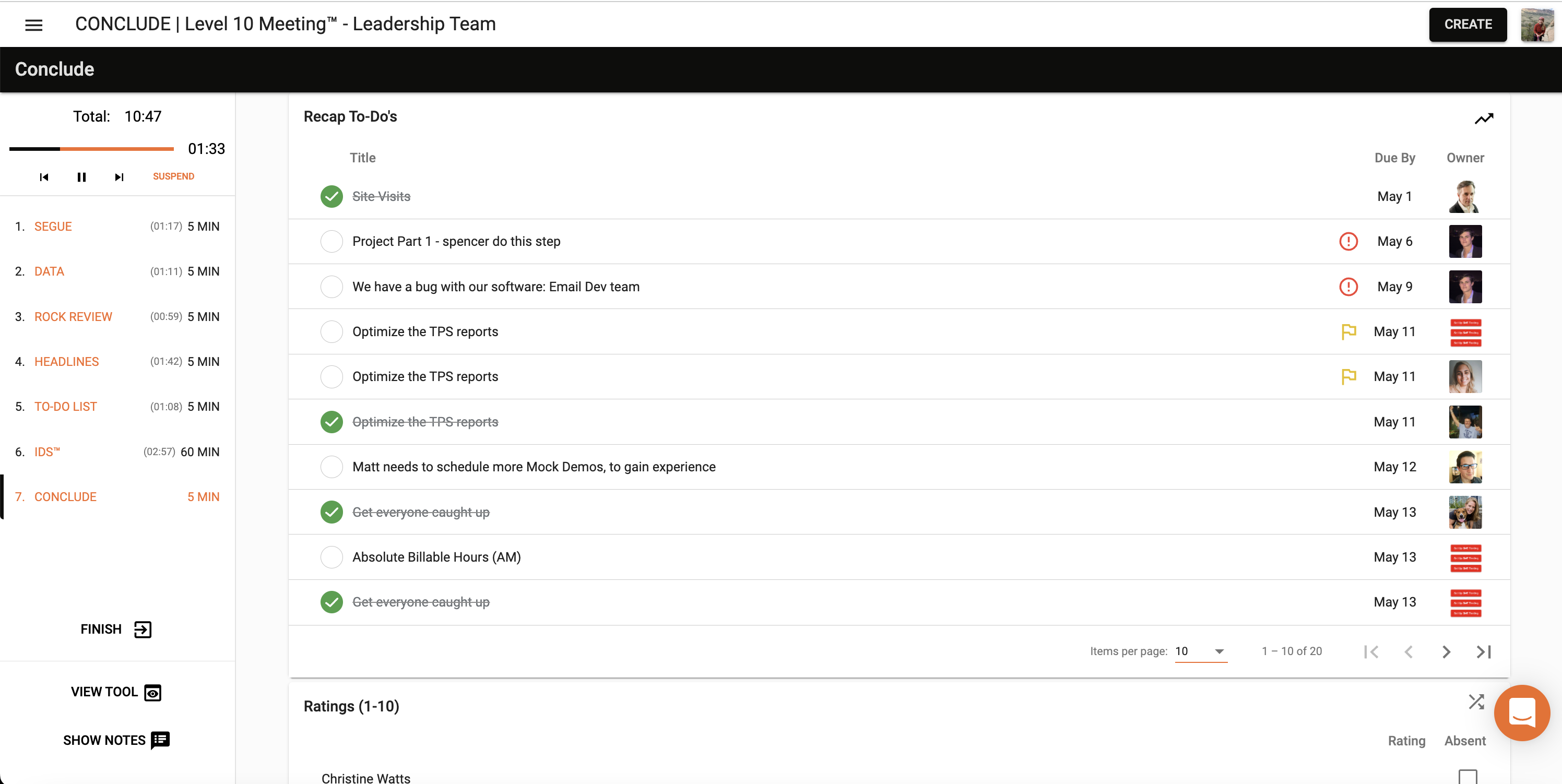Click SUSPEND button to pause meeting timer
Image resolution: width=1562 pixels, height=784 pixels.
(173, 176)
